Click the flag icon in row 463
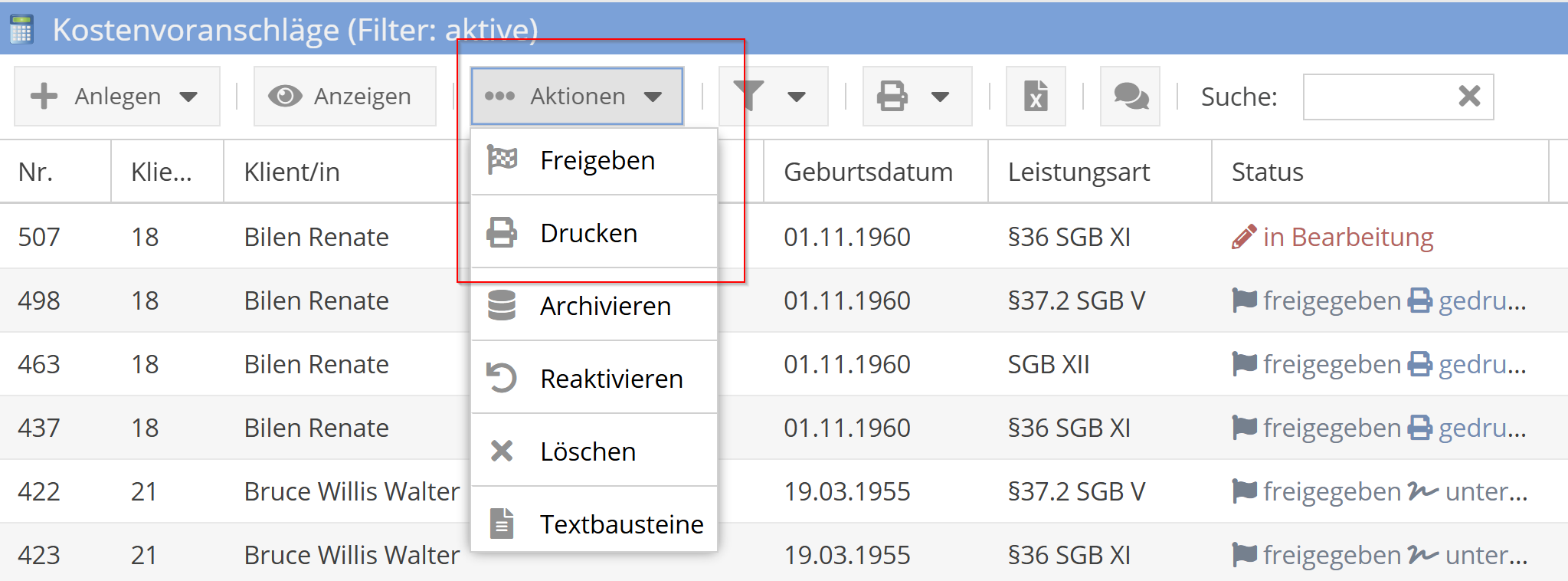 coord(1245,364)
